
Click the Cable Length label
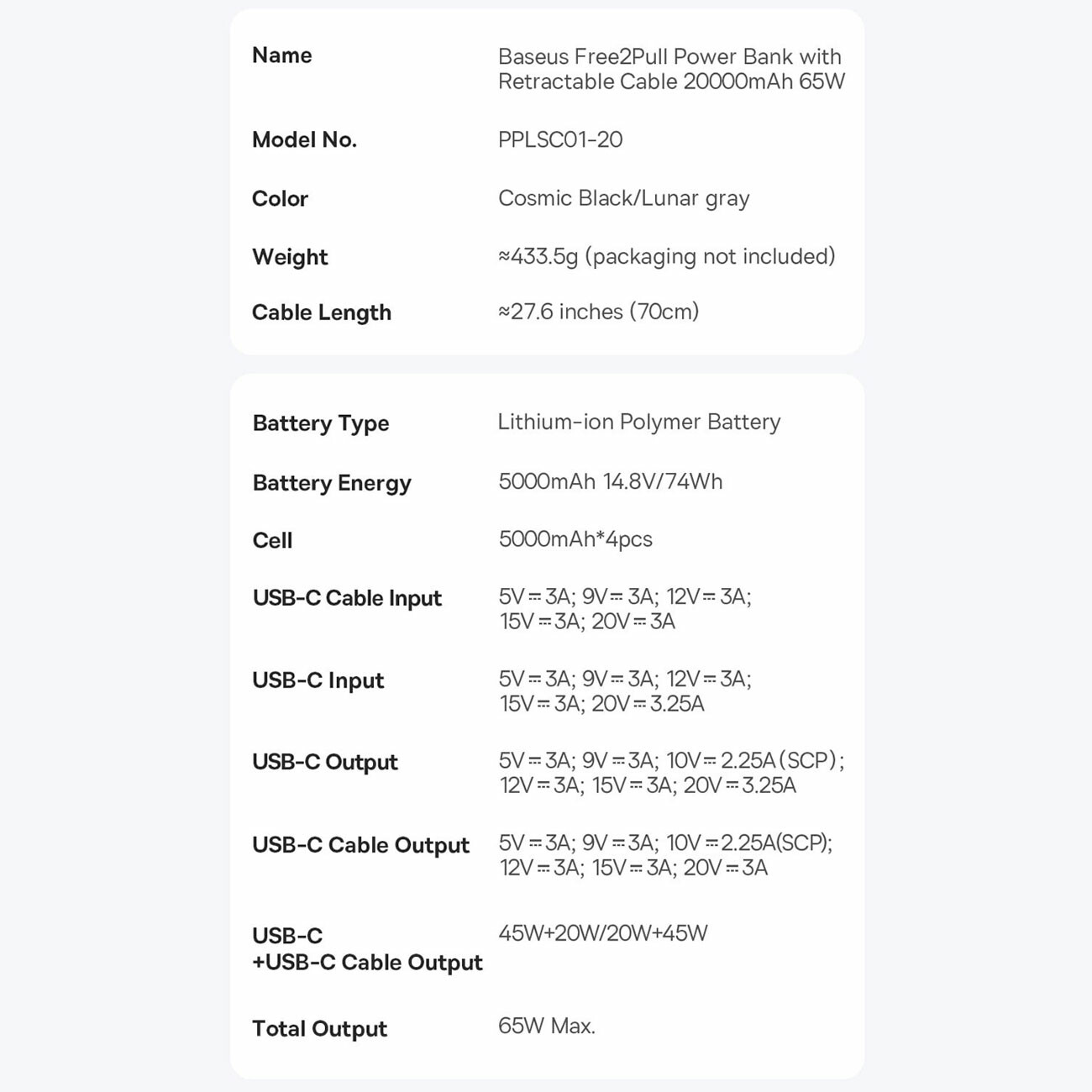pos(322,312)
